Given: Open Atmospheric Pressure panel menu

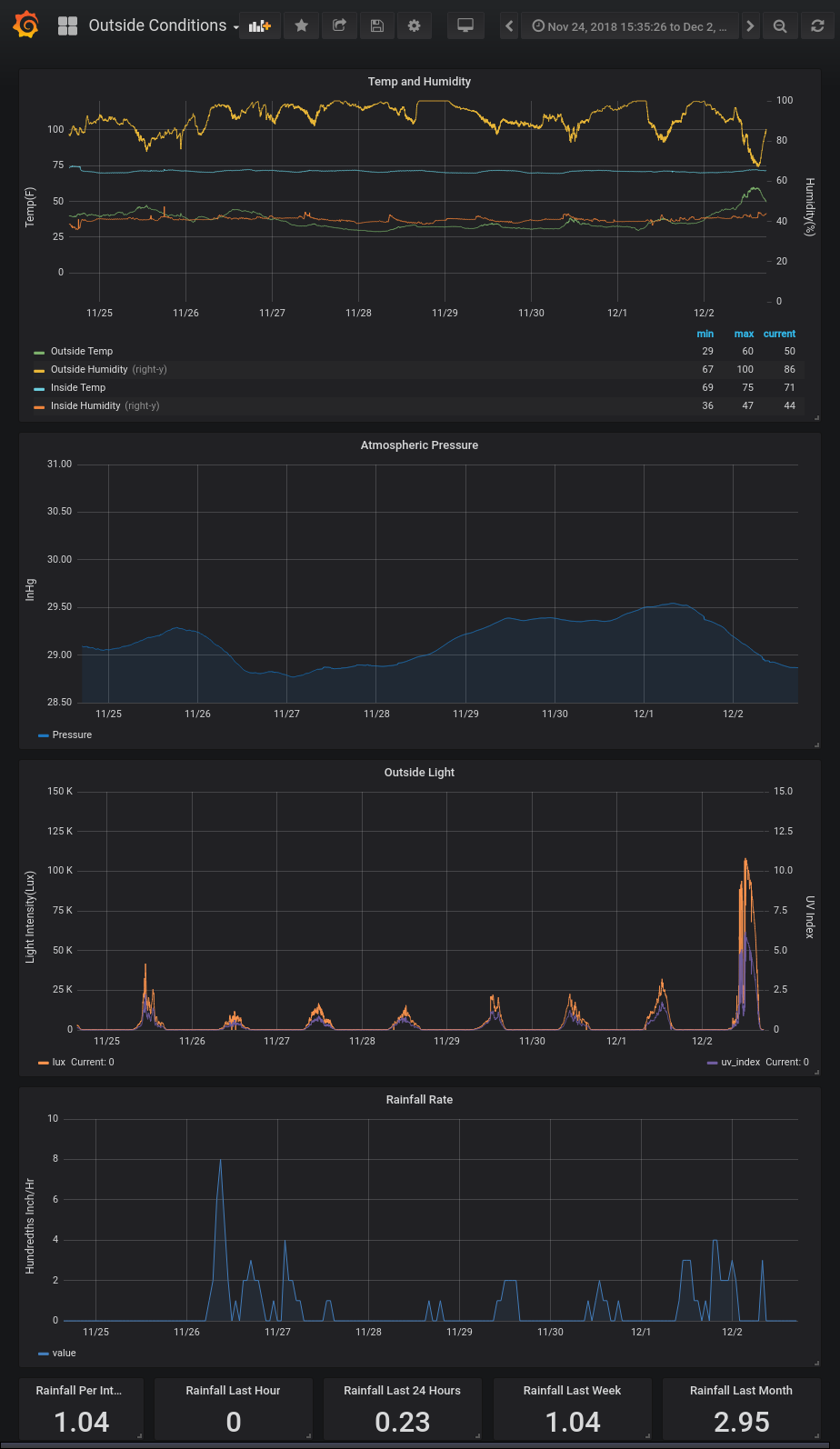Looking at the screenshot, I should click(419, 445).
